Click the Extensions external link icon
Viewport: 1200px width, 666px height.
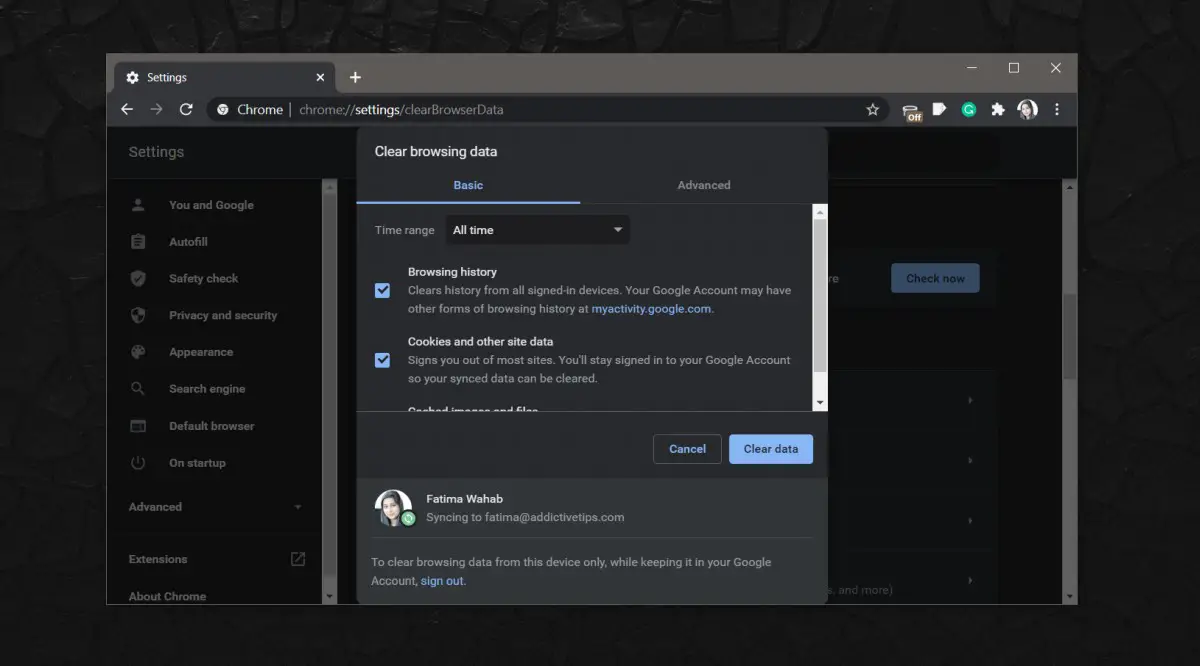click(298, 559)
